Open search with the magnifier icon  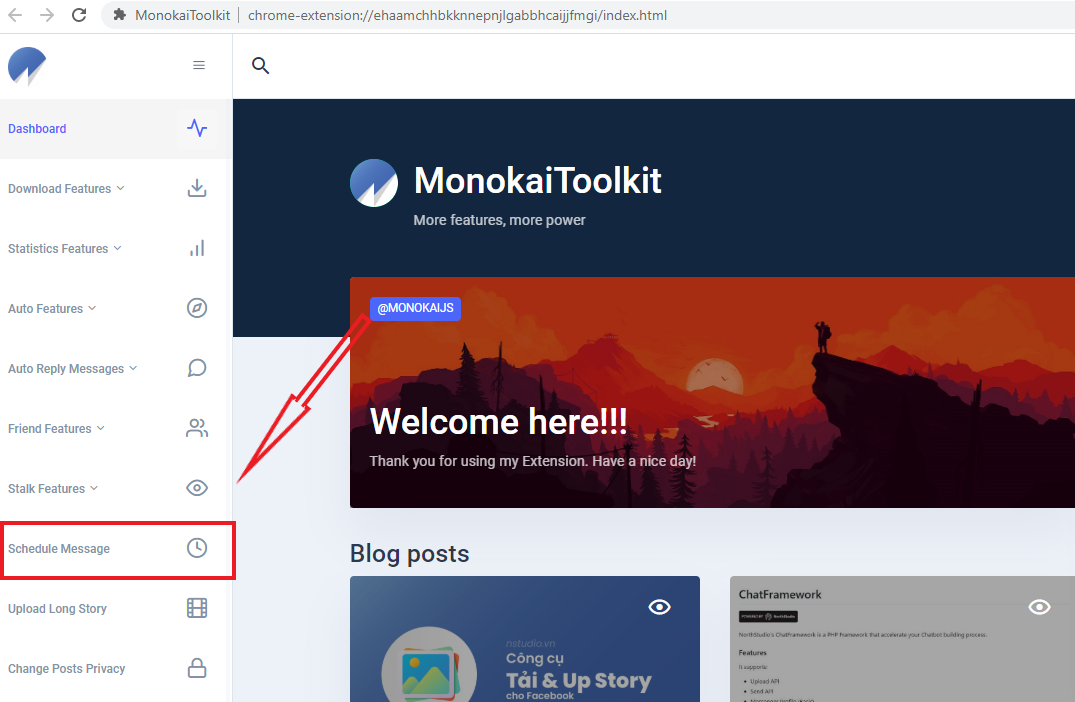261,65
